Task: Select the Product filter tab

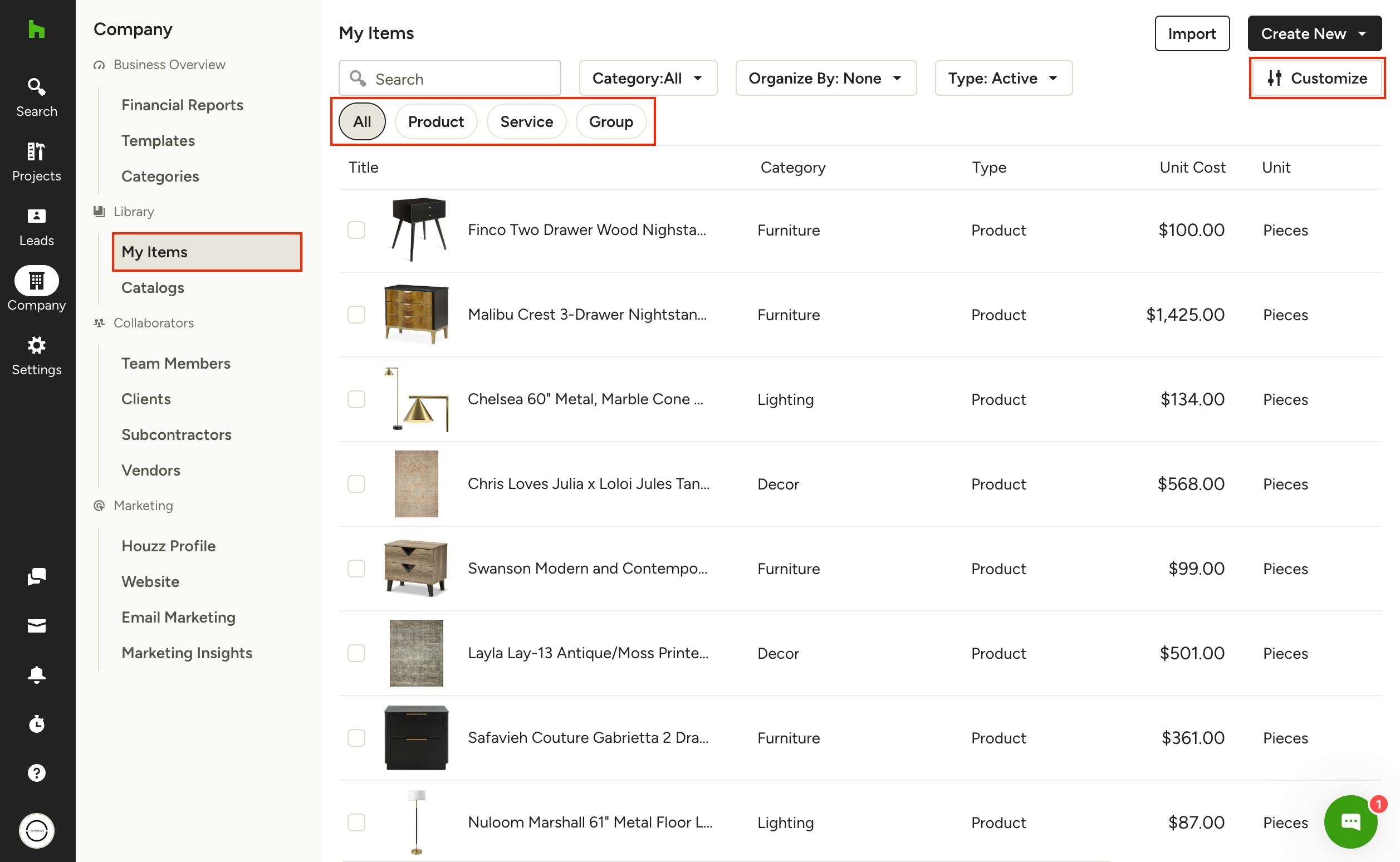Action: click(436, 121)
